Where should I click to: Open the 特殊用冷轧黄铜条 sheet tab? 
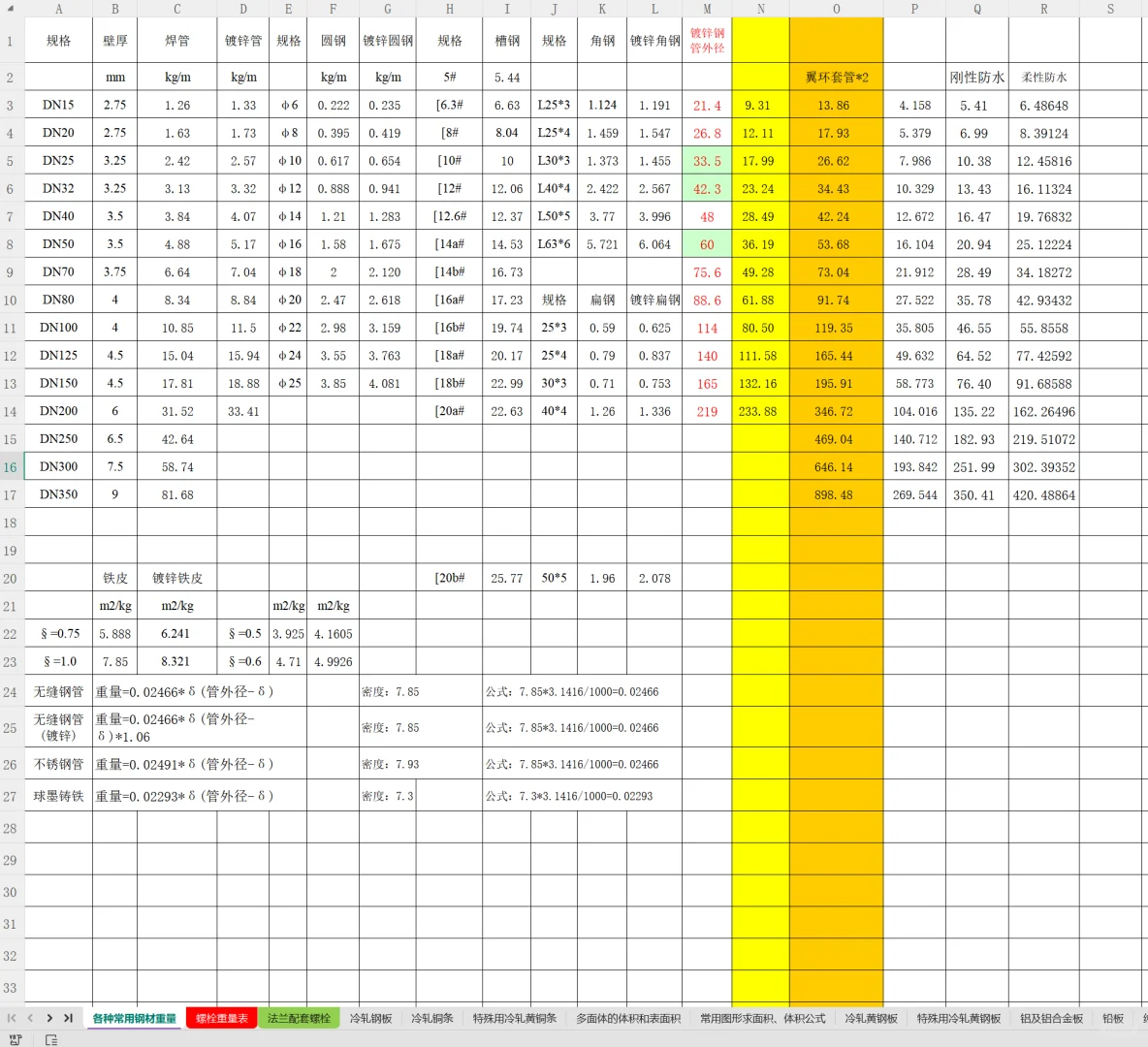click(515, 1019)
